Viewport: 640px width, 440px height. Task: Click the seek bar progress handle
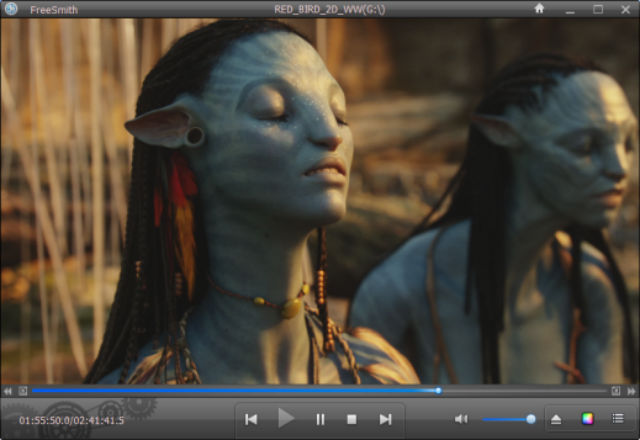tap(438, 391)
